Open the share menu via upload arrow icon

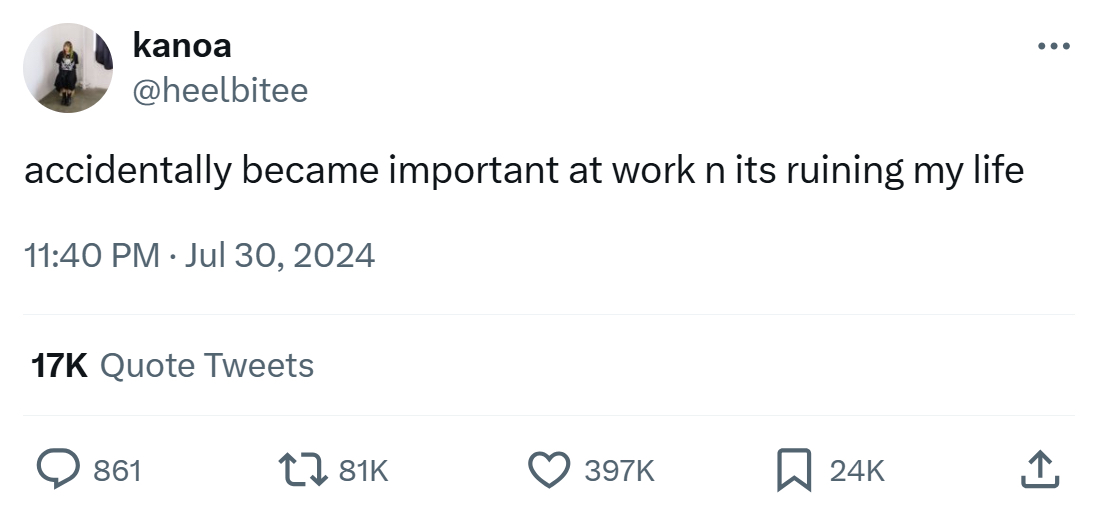pos(1039,469)
